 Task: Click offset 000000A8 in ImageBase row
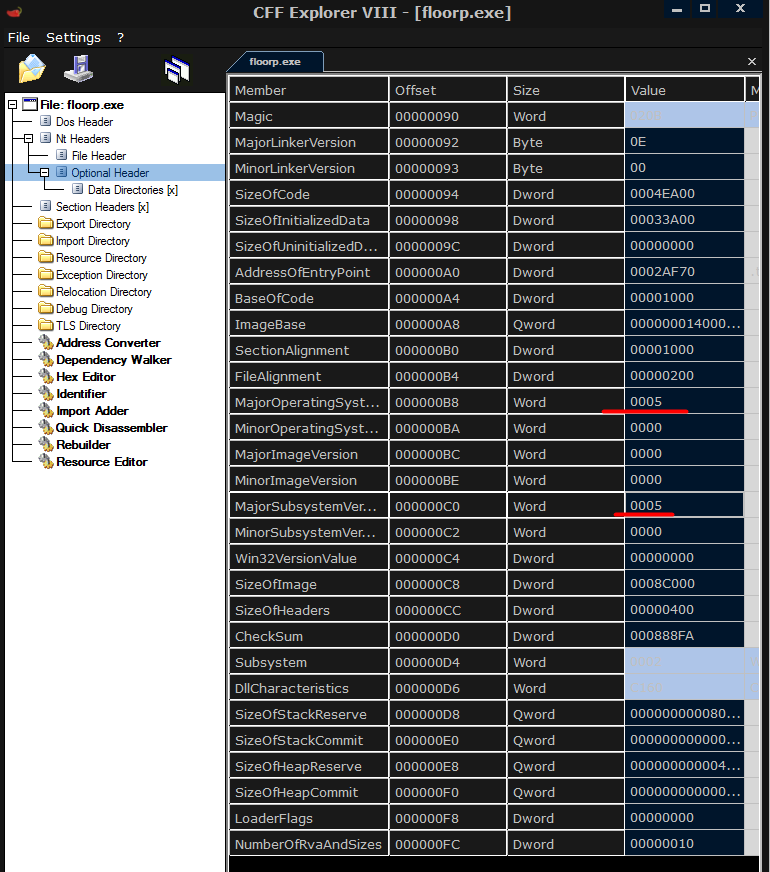448,324
